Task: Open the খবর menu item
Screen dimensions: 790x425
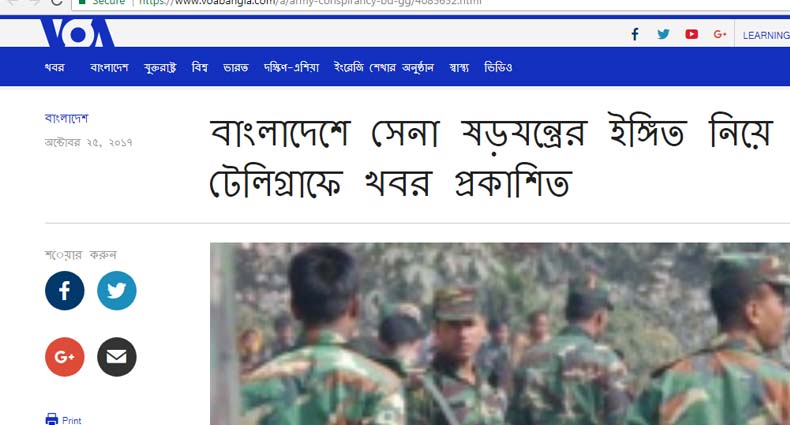Action: (54, 67)
